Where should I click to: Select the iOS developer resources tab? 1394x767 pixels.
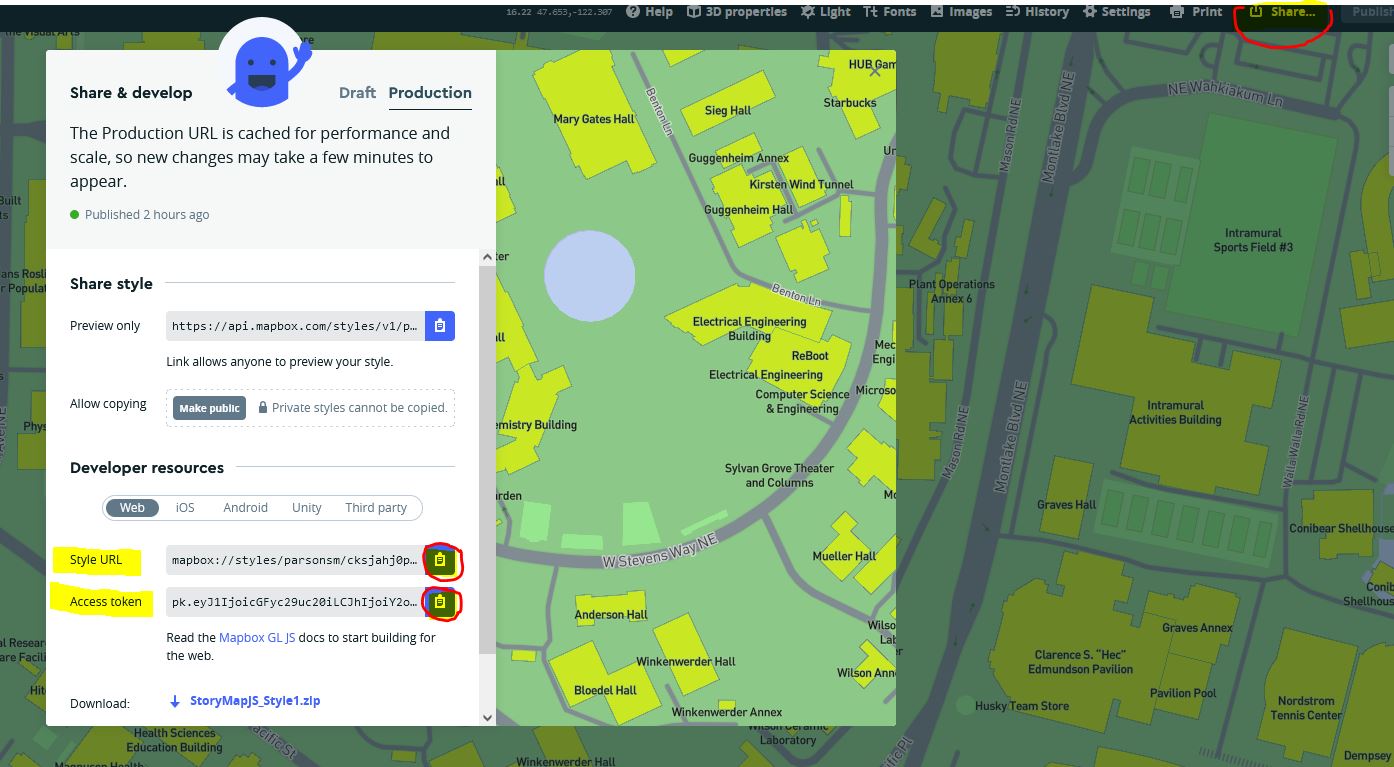point(185,508)
